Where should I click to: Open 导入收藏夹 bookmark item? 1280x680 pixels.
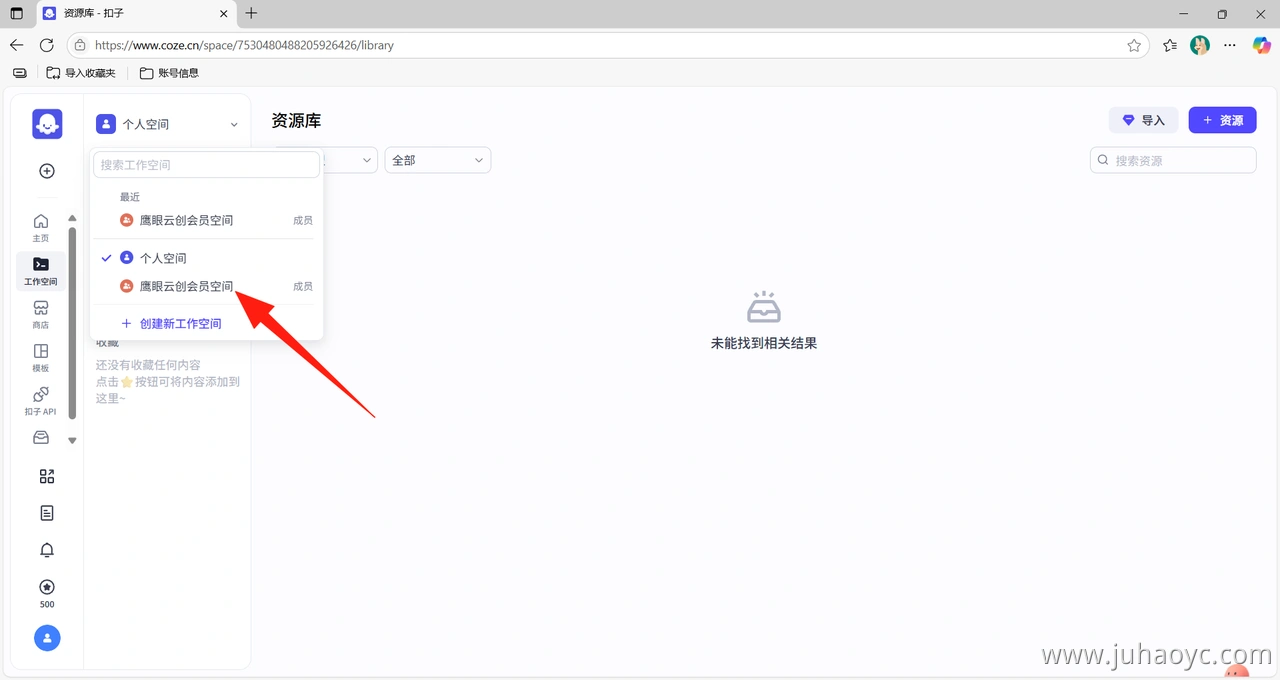81,73
